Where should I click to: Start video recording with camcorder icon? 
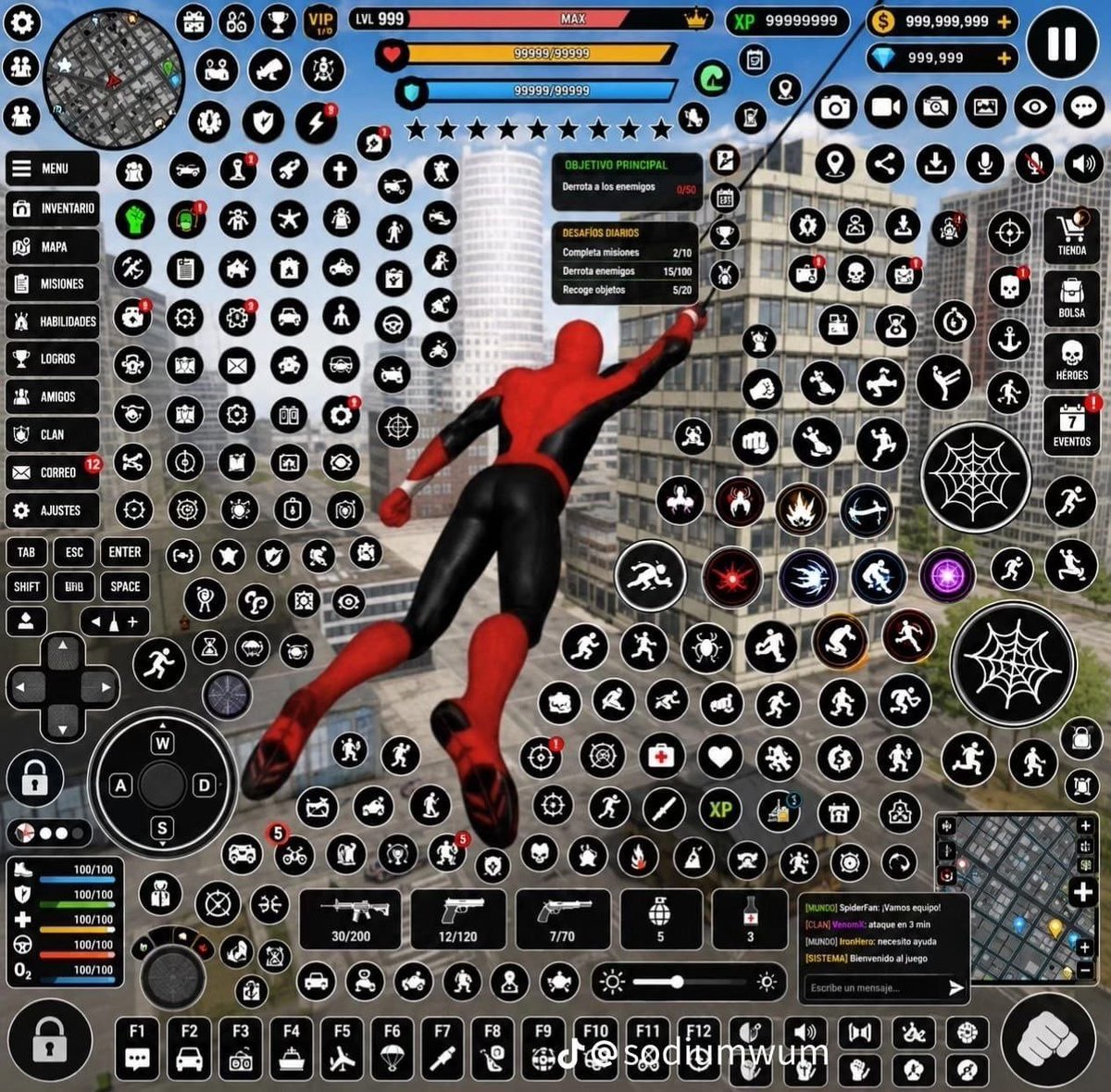pyautogui.click(x=885, y=108)
